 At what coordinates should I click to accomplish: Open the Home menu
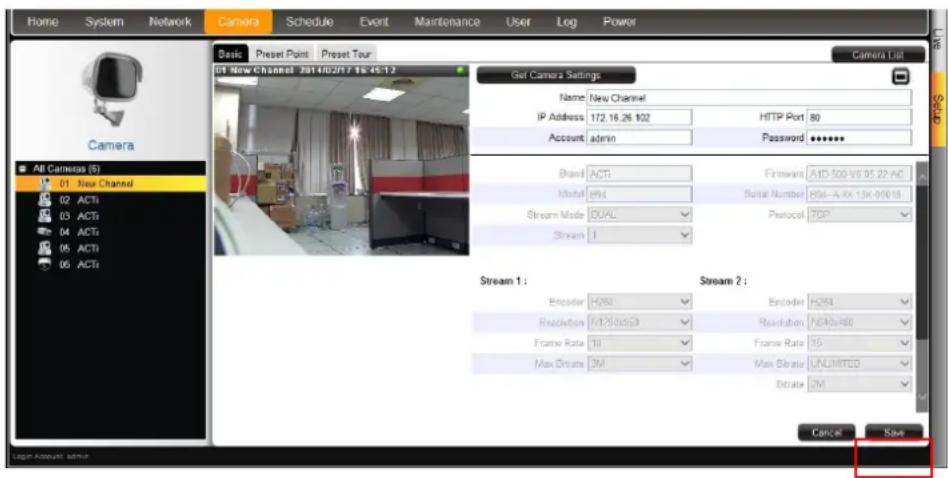(42, 22)
